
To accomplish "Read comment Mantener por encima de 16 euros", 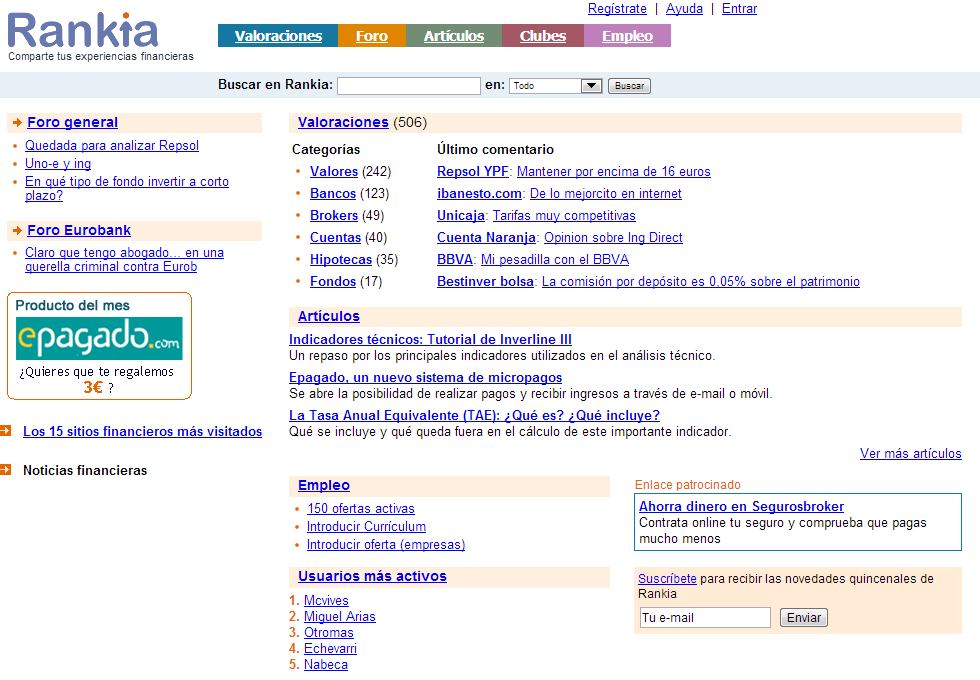I will click(614, 172).
